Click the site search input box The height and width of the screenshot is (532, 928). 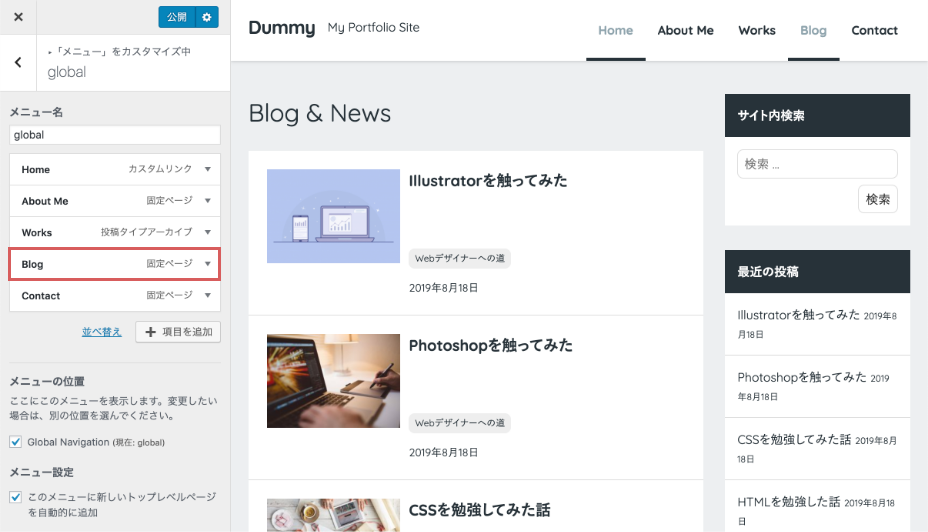tap(817, 164)
